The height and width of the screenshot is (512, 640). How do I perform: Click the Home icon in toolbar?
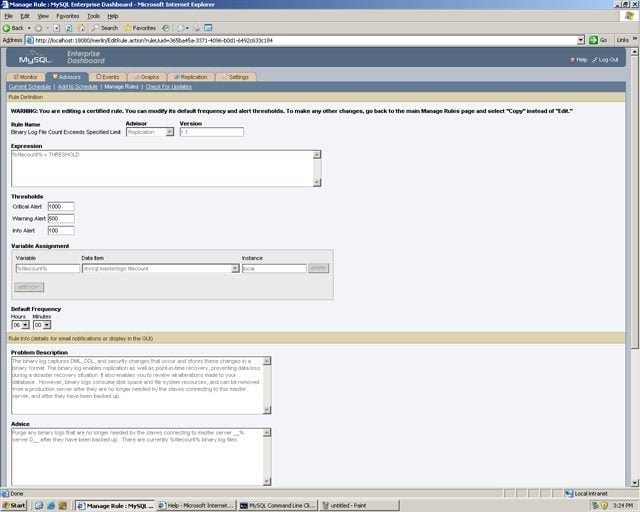(82, 28)
